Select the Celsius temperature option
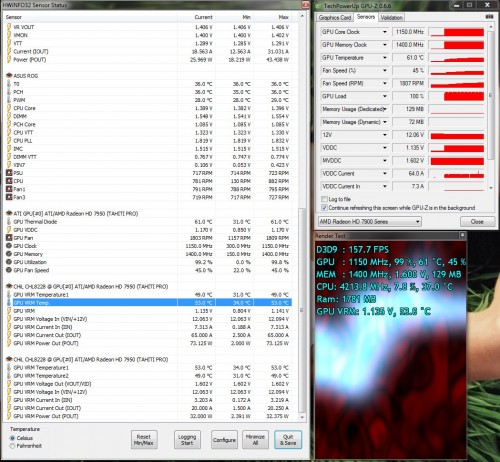The width and height of the screenshot is (500, 462). 13,438
